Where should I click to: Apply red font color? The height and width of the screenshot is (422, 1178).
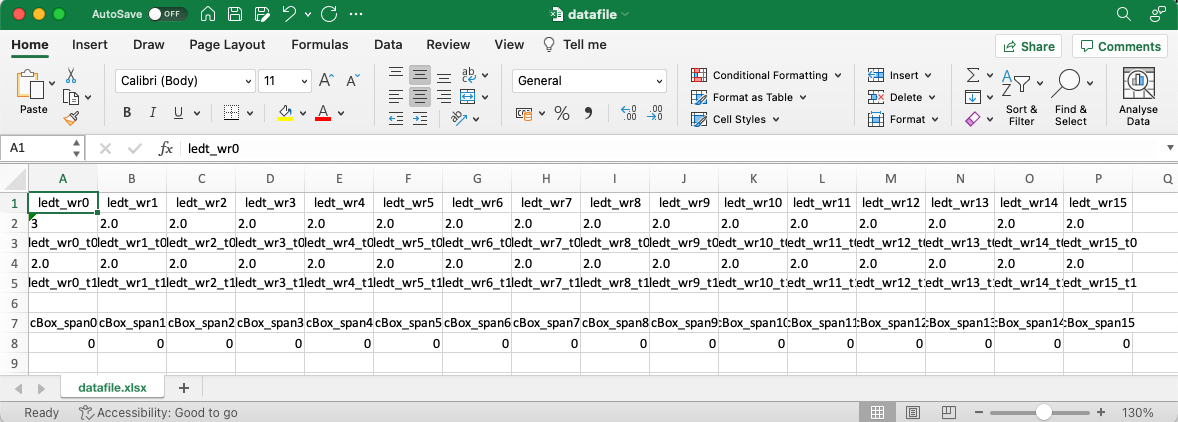(324, 113)
